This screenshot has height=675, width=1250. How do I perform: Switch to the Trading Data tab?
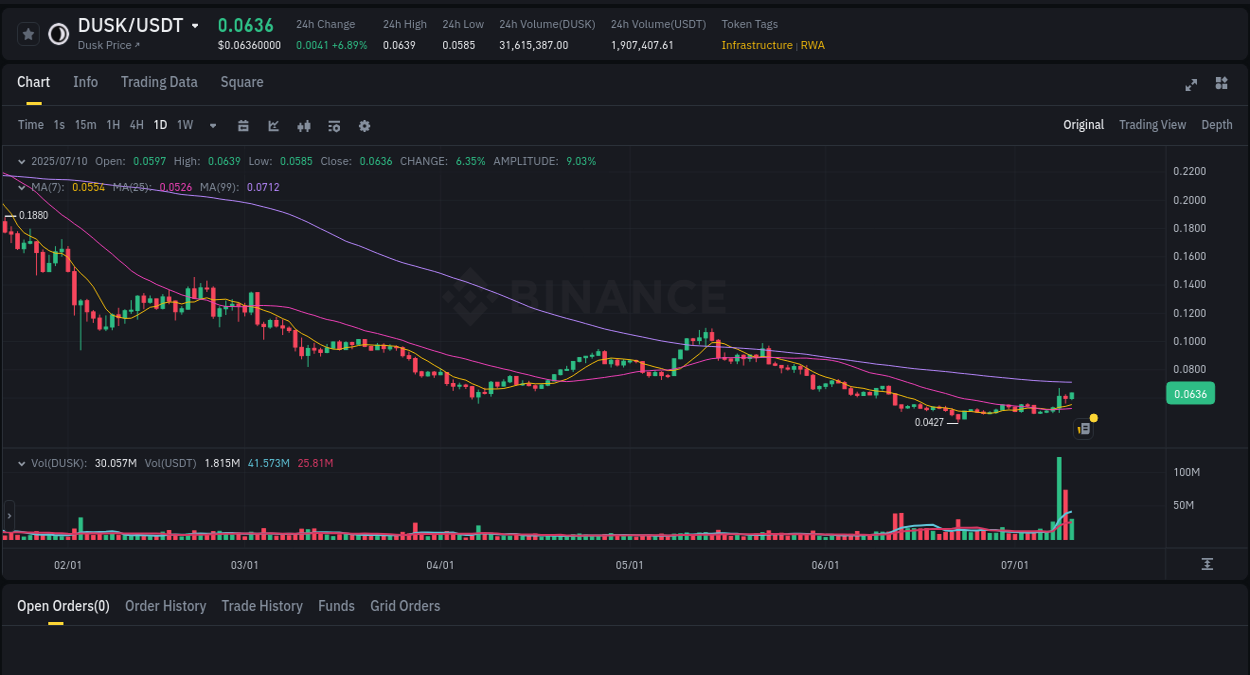pos(159,82)
